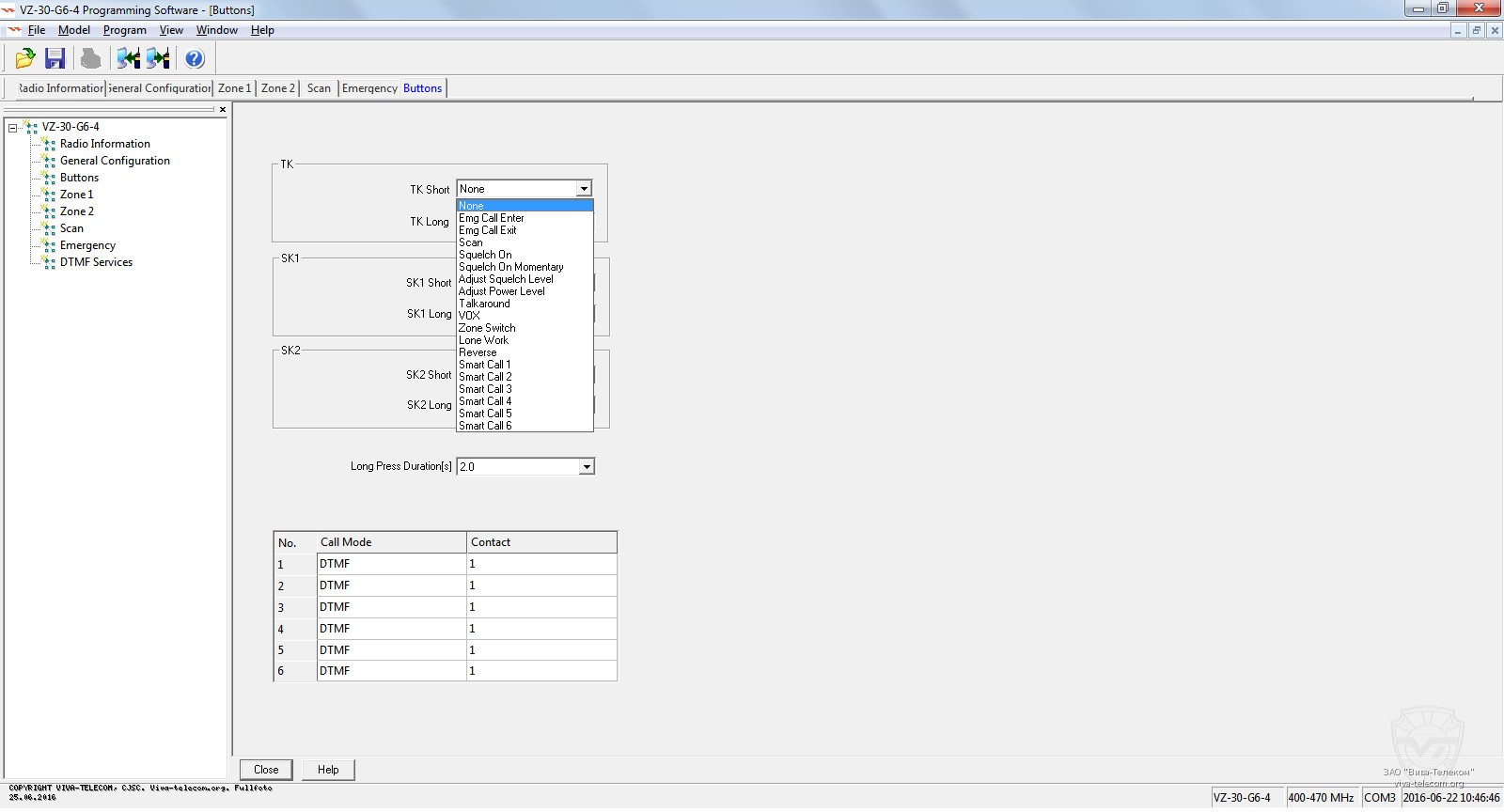Choose Smart Call 5 option

click(525, 414)
